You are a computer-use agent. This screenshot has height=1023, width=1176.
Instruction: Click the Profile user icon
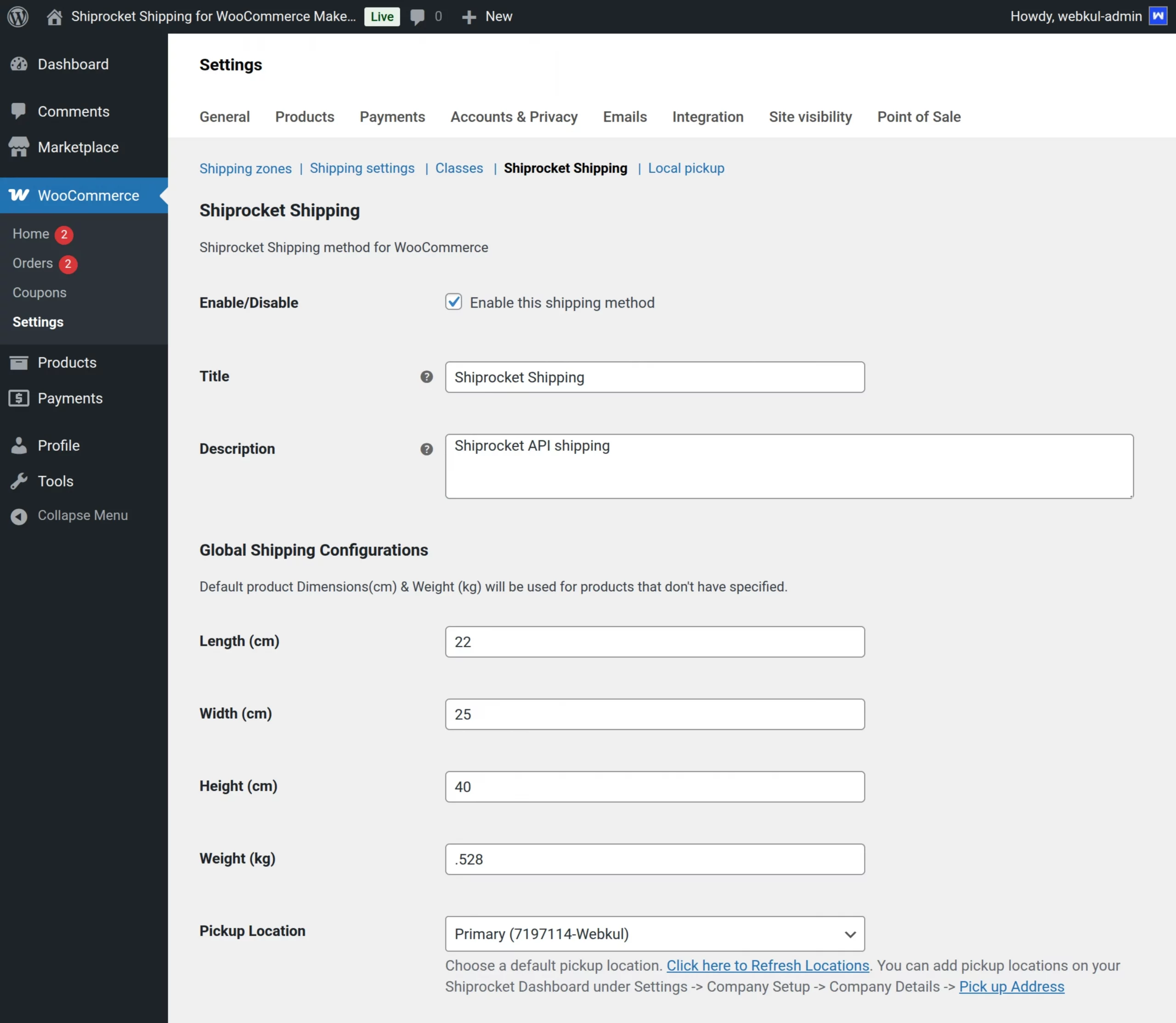19,445
